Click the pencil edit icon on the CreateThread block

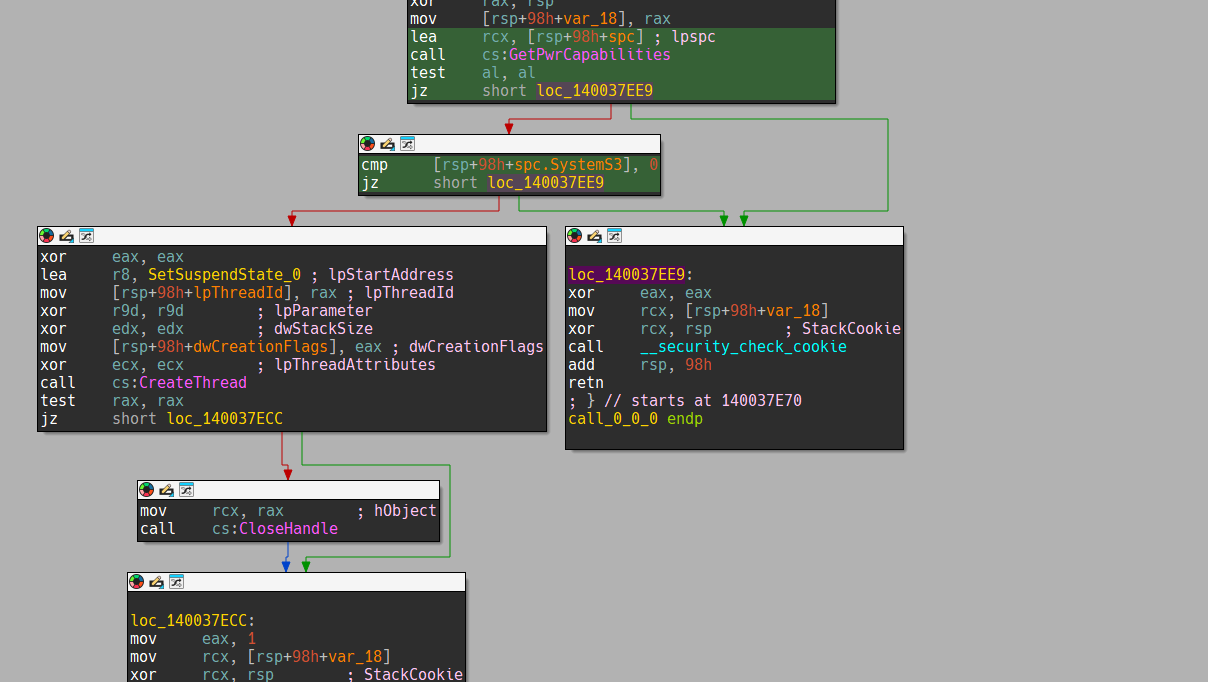pos(66,236)
